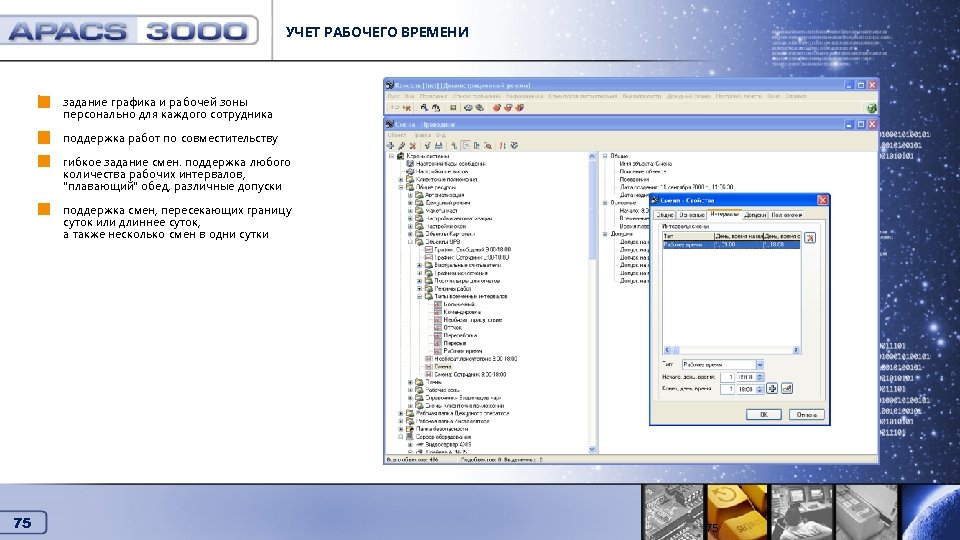Click the OK button in dialog
The height and width of the screenshot is (540, 960).
click(763, 414)
